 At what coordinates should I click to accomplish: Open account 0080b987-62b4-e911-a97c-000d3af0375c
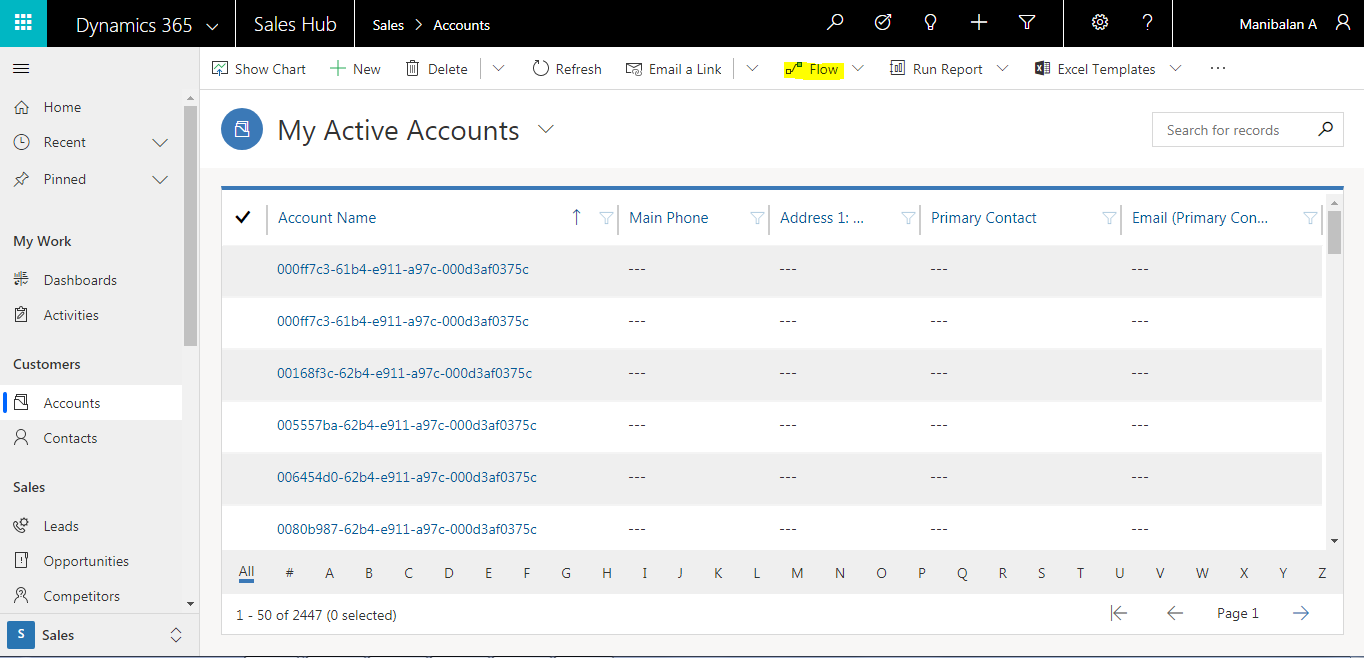(407, 529)
